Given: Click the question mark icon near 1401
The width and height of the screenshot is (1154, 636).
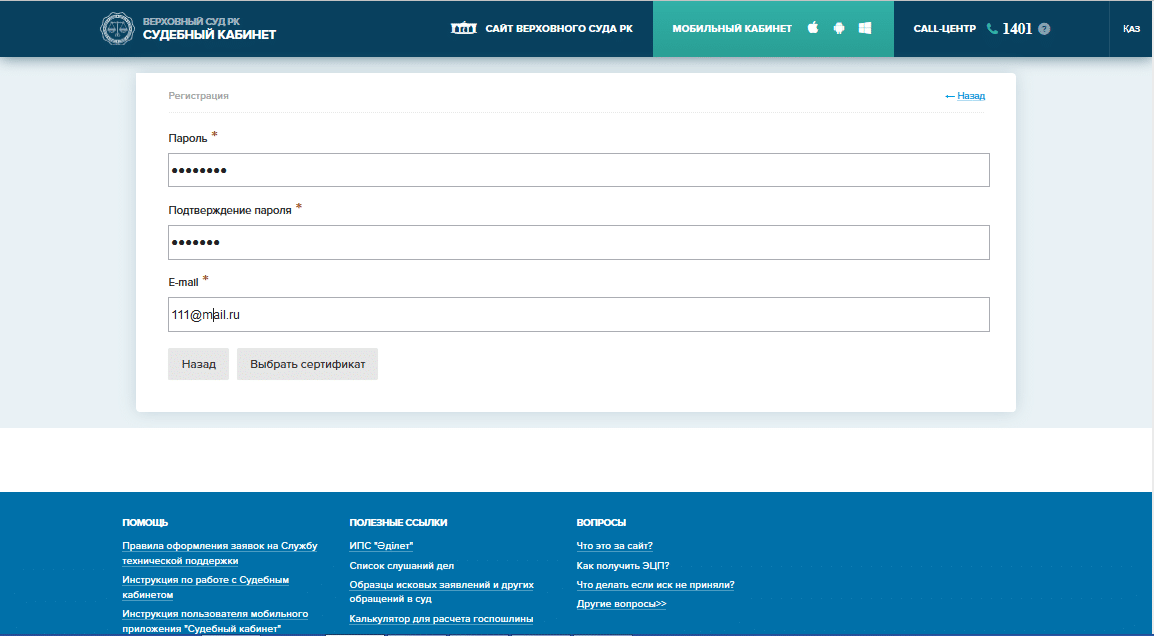Looking at the screenshot, I should click(x=1044, y=29).
